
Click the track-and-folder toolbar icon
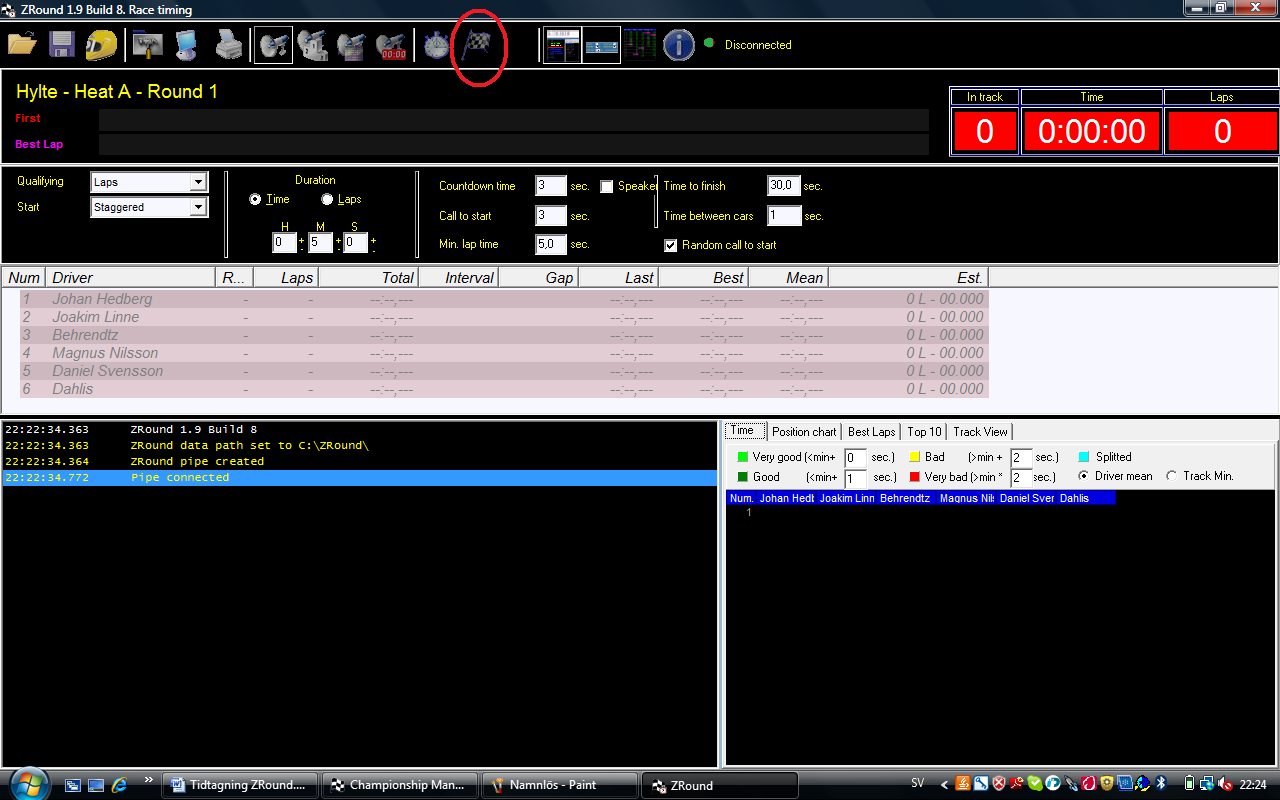tap(148, 45)
